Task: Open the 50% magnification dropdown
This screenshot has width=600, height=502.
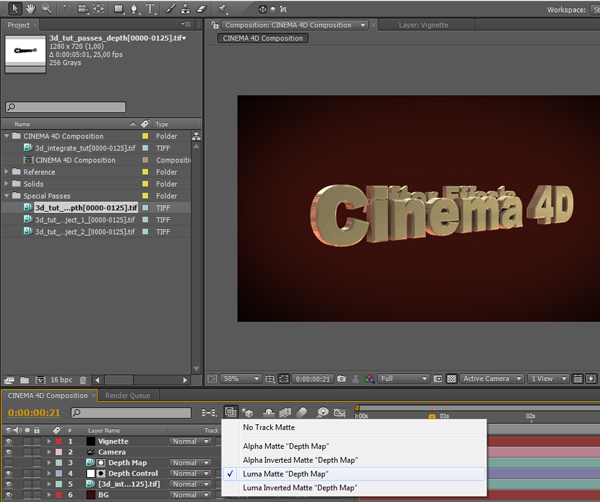Action: point(241,379)
